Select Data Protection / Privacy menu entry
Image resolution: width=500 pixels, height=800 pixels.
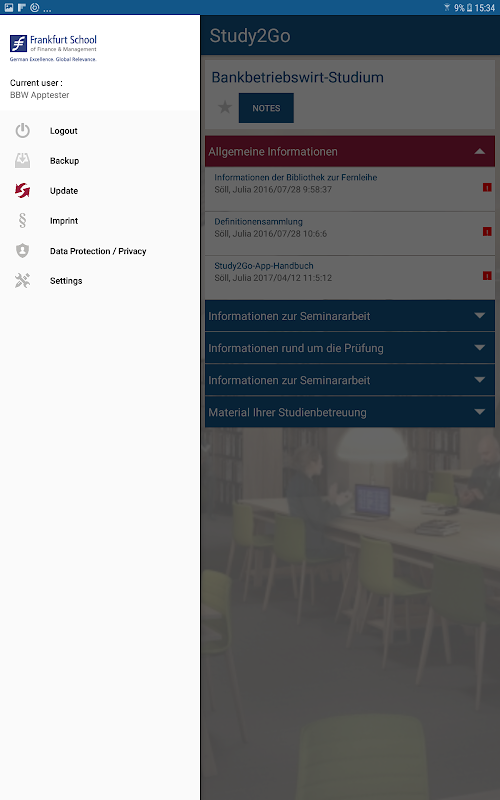[100, 251]
